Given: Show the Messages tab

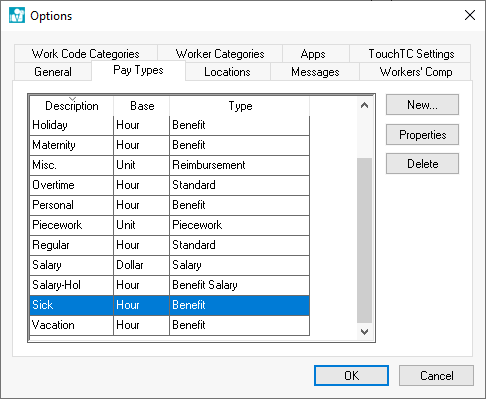Looking at the screenshot, I should [x=315, y=72].
